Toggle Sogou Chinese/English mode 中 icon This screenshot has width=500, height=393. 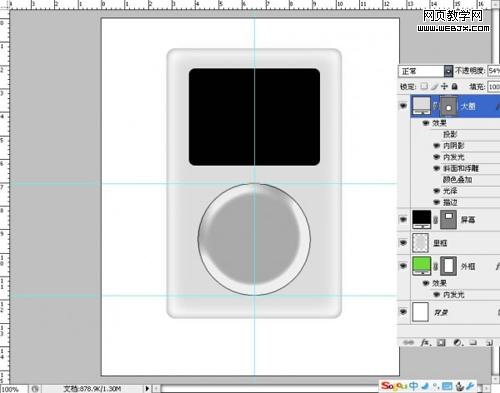(x=414, y=386)
